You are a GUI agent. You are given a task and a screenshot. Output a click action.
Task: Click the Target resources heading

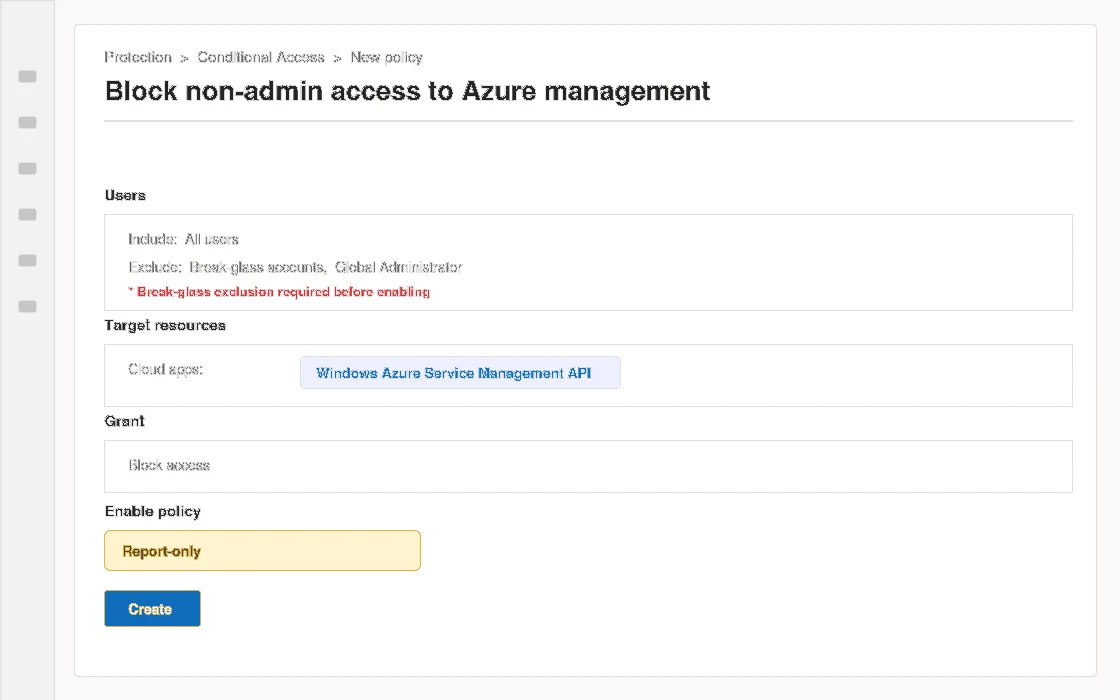click(x=165, y=325)
